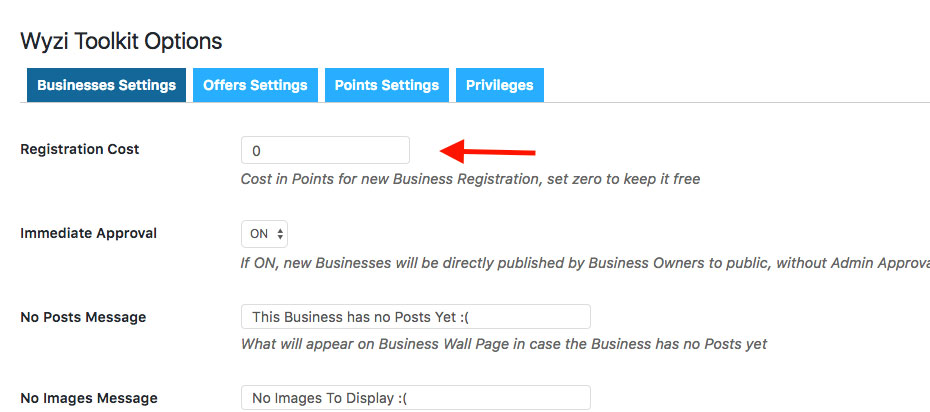This screenshot has height=412, width=930.
Task: Click the red arrow pointing at Registration Cost
Action: [488, 152]
